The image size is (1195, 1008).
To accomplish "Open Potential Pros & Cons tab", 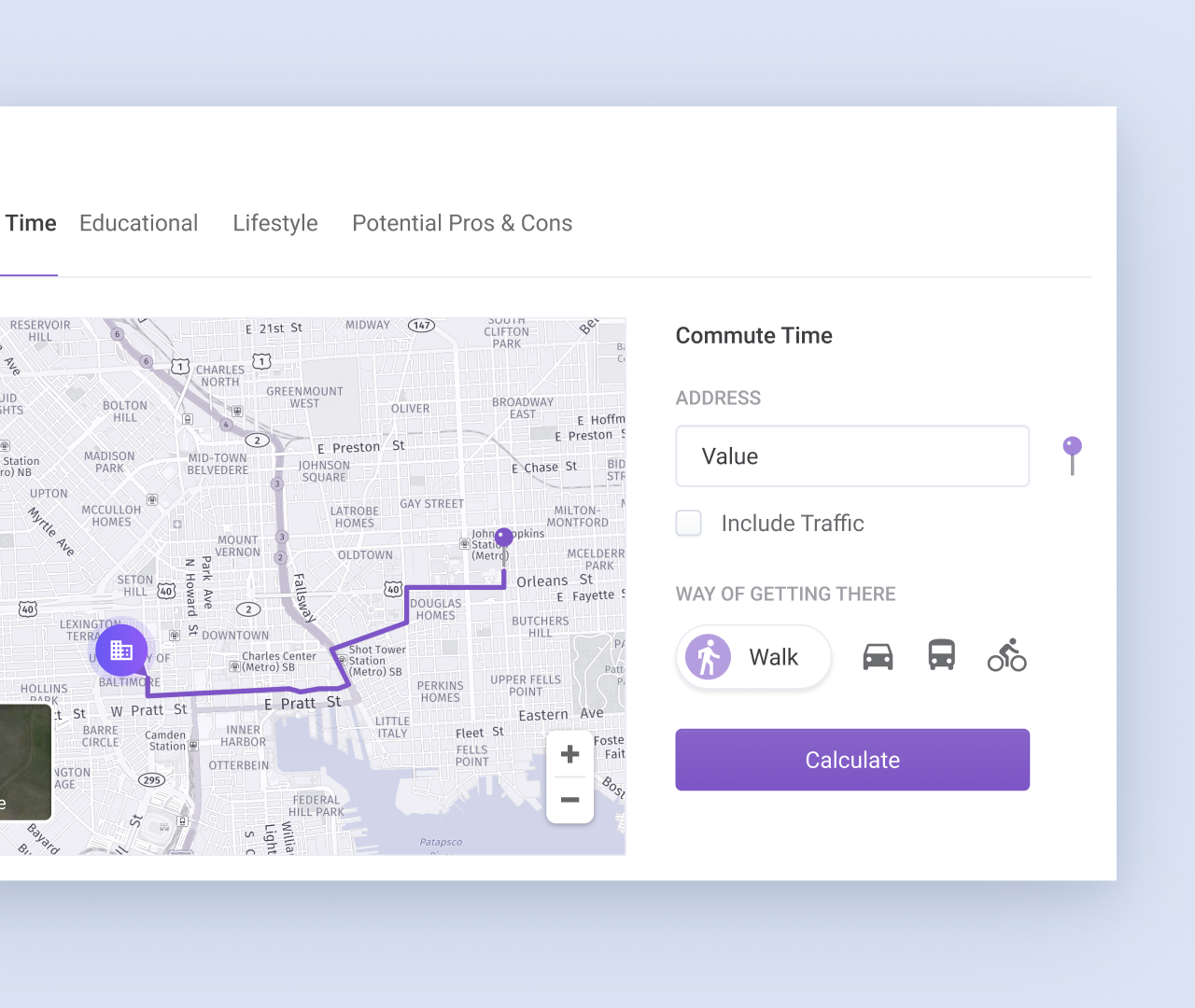I will (462, 224).
